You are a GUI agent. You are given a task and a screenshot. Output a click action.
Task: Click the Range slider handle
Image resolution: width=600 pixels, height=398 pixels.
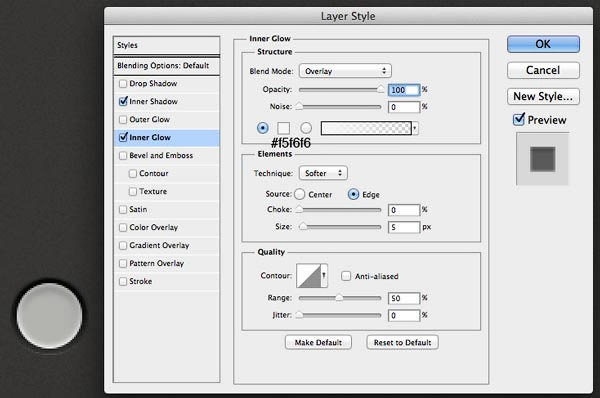(x=339, y=297)
